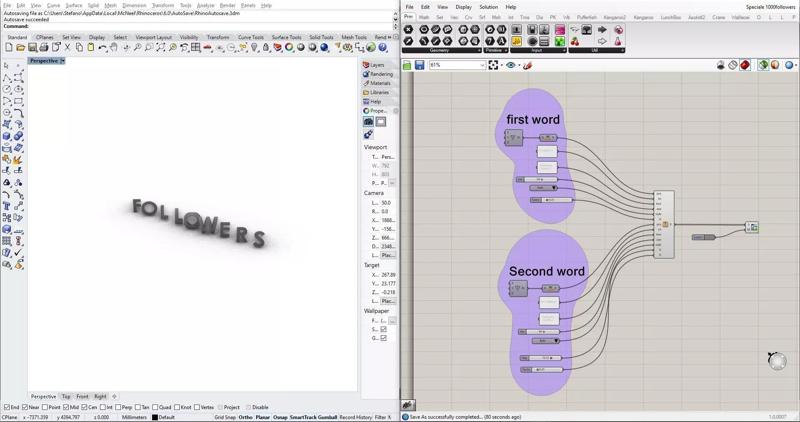Screen dimensions: 800x422
Task: Open the Perspective viewport title dropdown
Action: click(62, 61)
